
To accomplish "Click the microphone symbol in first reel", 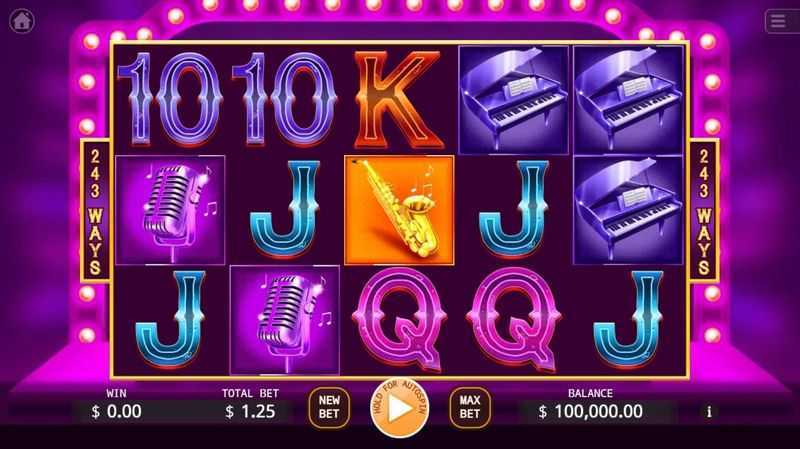I will tap(170, 210).
